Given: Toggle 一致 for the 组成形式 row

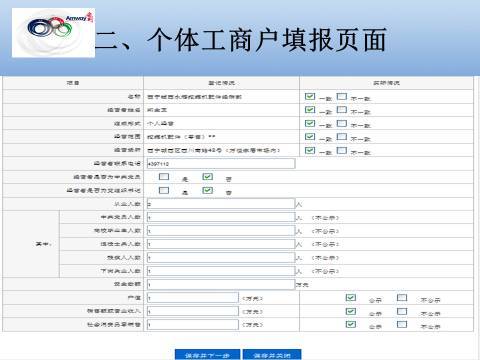Looking at the screenshot, I should pyautogui.click(x=310, y=123).
